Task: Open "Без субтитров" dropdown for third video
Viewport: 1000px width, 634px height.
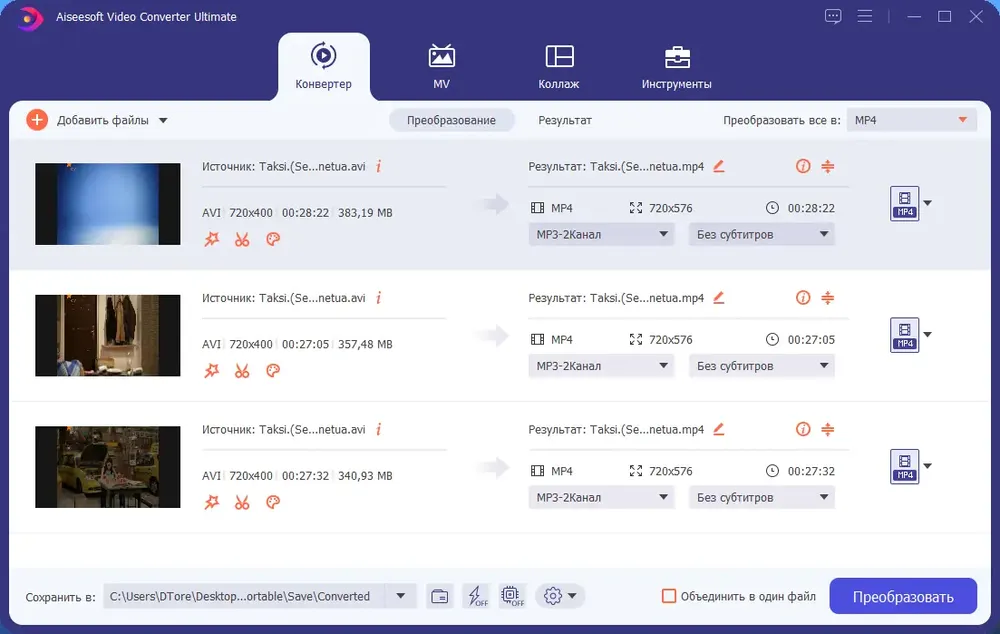Action: click(761, 498)
